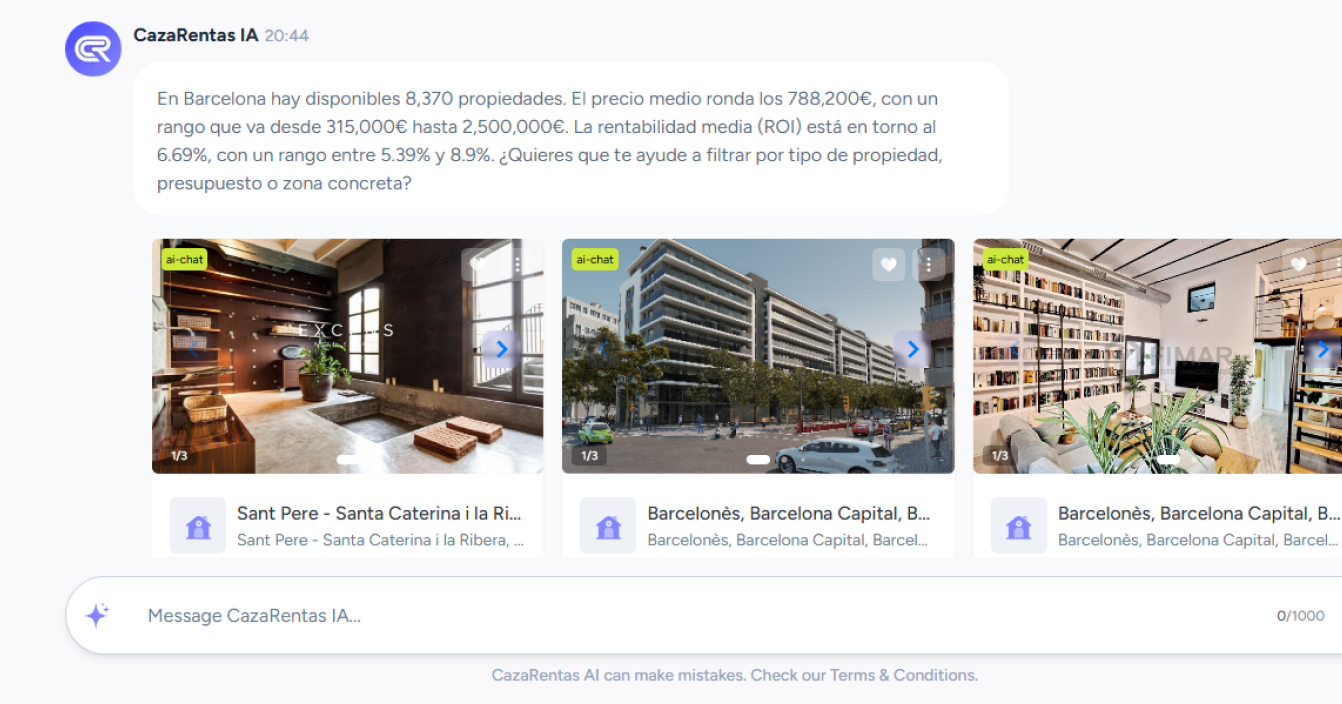Show next photo of Sant Pere property
Screen dimensions: 1342x704
(x=501, y=349)
